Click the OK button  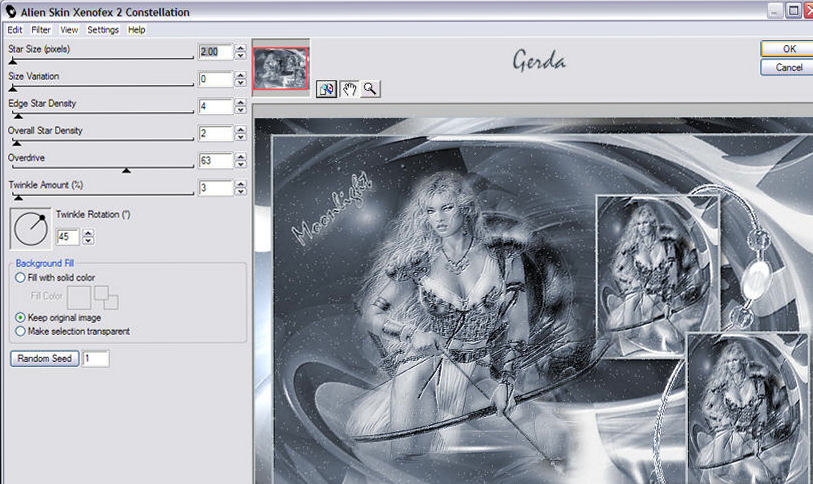tap(787, 49)
